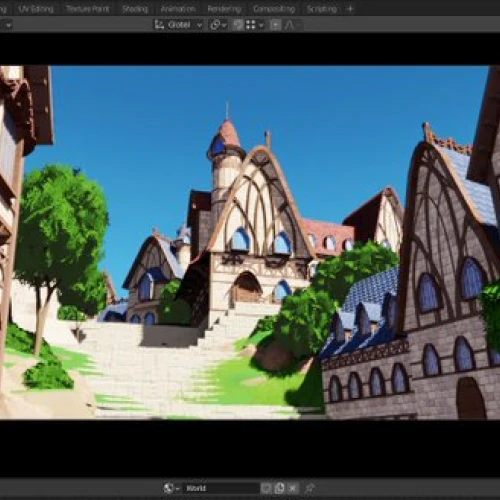Toggle fake user shield for World
500x500 pixels.
coord(266,488)
